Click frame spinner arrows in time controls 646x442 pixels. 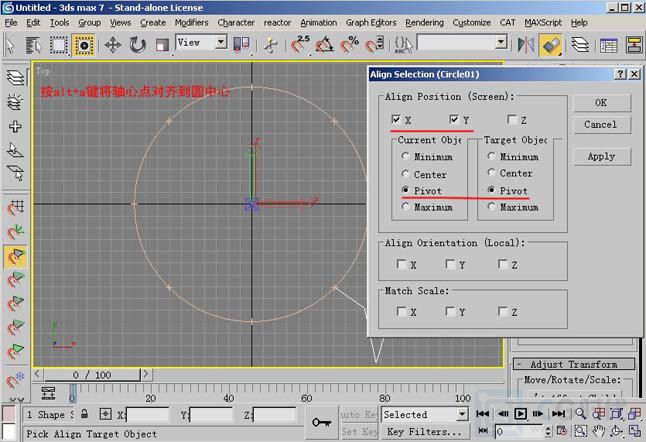pos(548,431)
